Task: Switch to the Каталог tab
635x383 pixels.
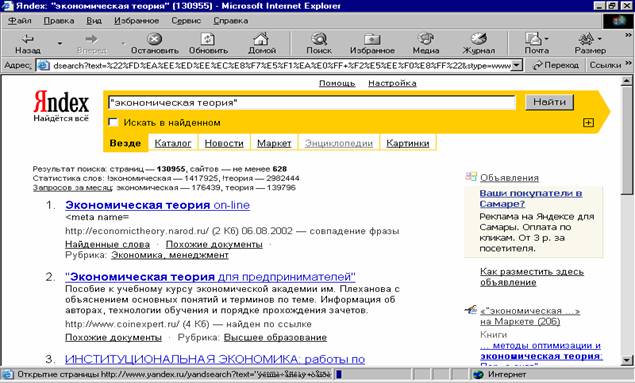Action: [x=173, y=143]
